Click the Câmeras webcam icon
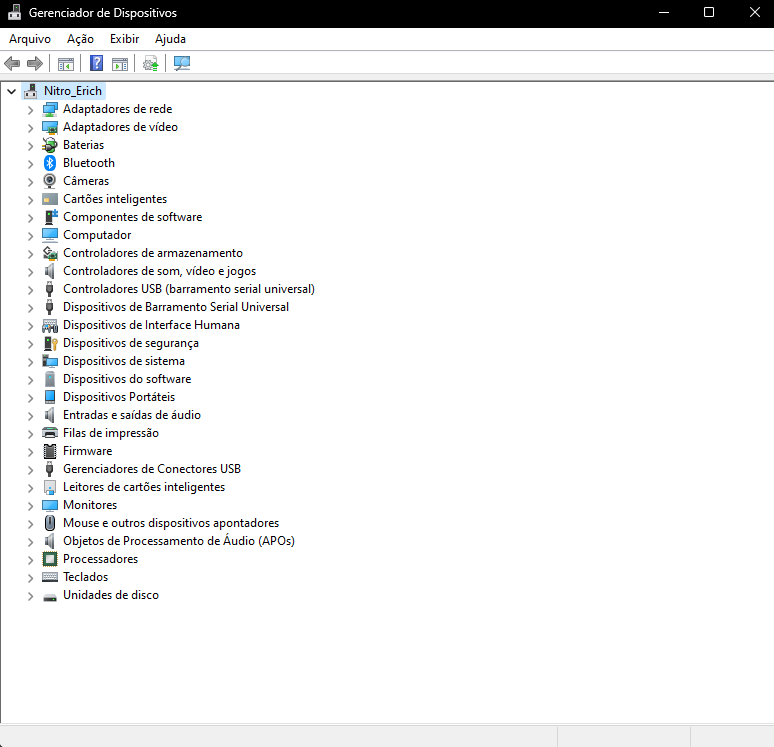This screenshot has height=747, width=774. click(50, 181)
